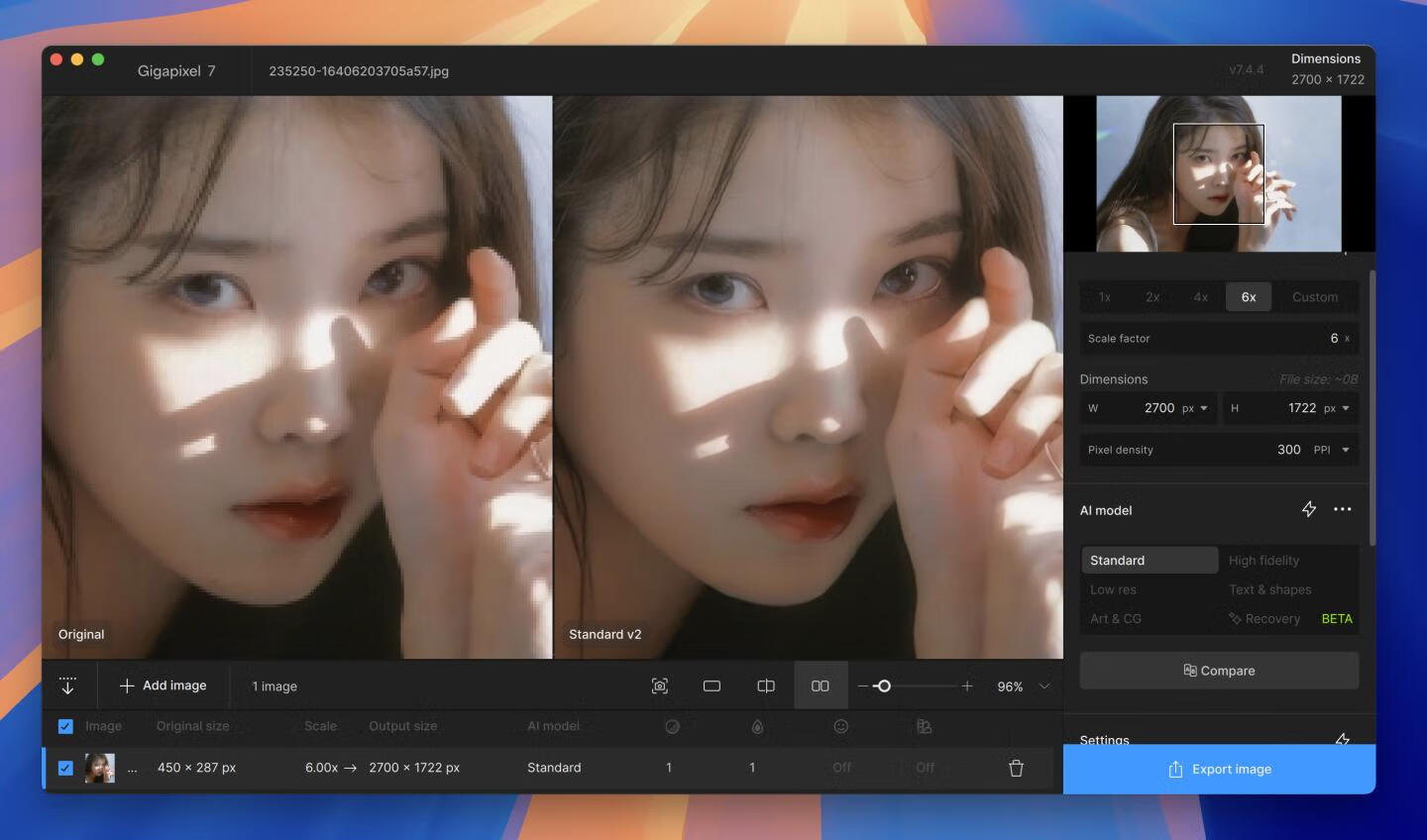1427x840 pixels.
Task: Click the shapes column header icon
Action: [924, 726]
